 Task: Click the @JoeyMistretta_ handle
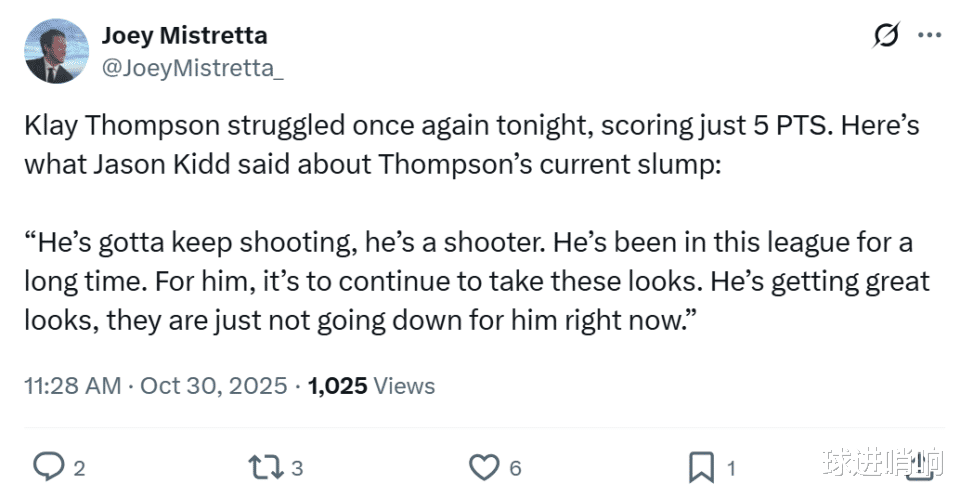(192, 68)
